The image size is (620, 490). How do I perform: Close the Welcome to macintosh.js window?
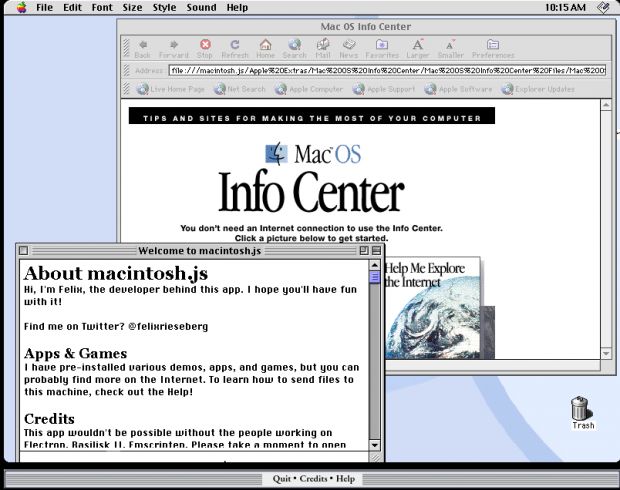[x=24, y=250]
